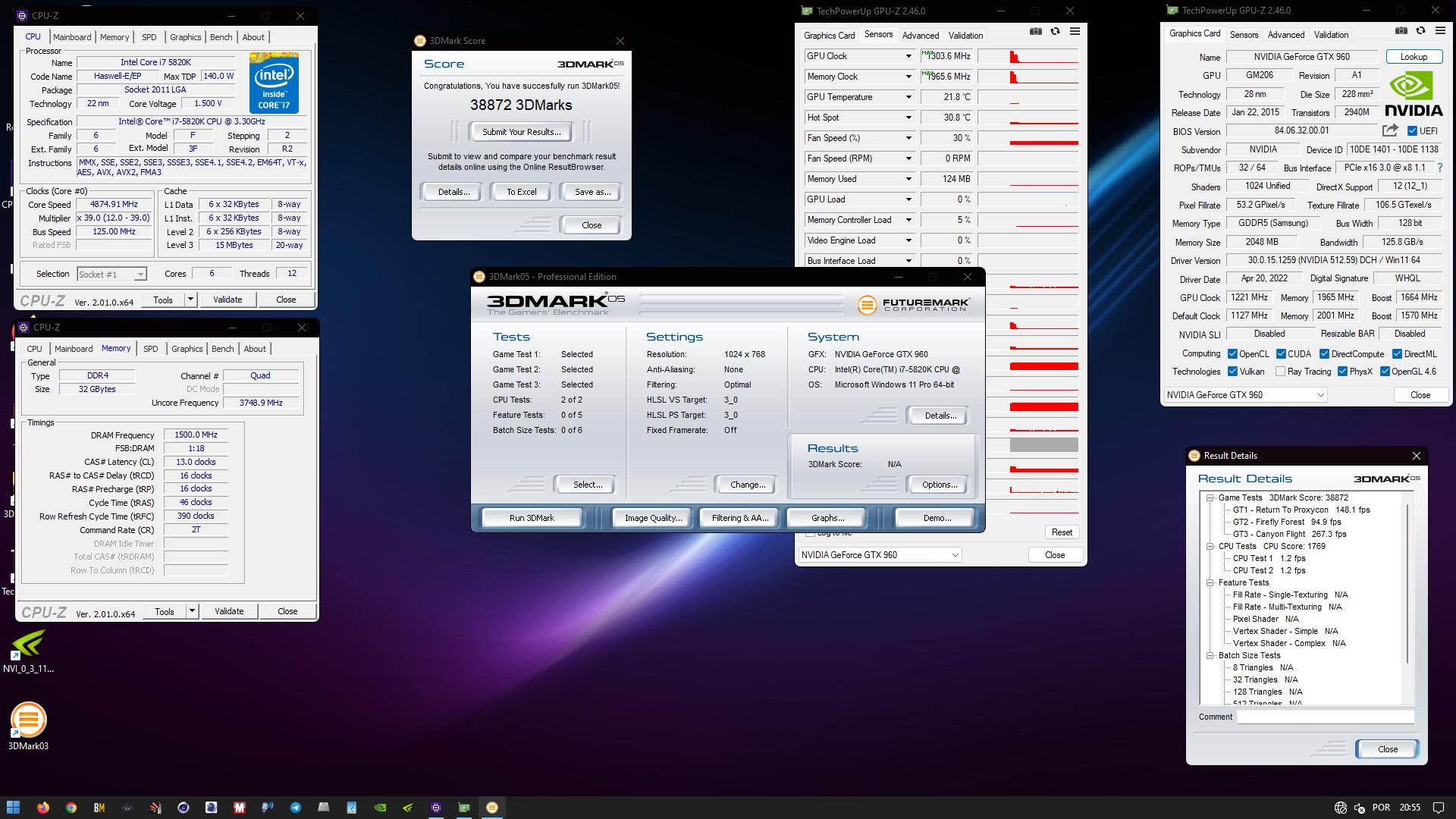Click BM icon on taskbar

(x=99, y=807)
